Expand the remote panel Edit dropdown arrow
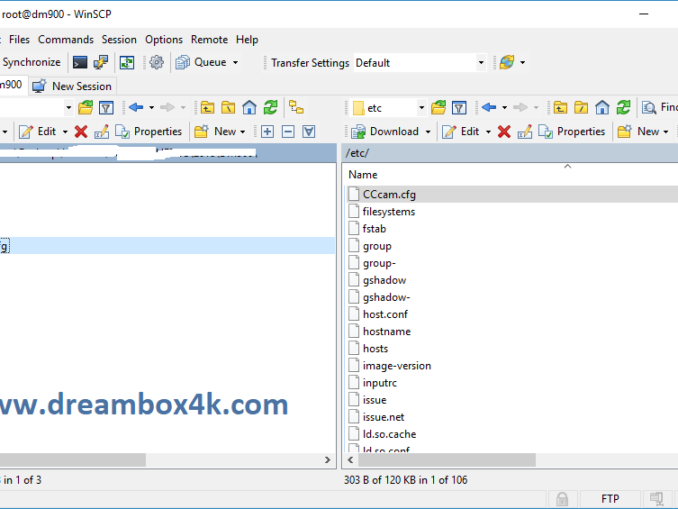678x509 pixels. 488,132
